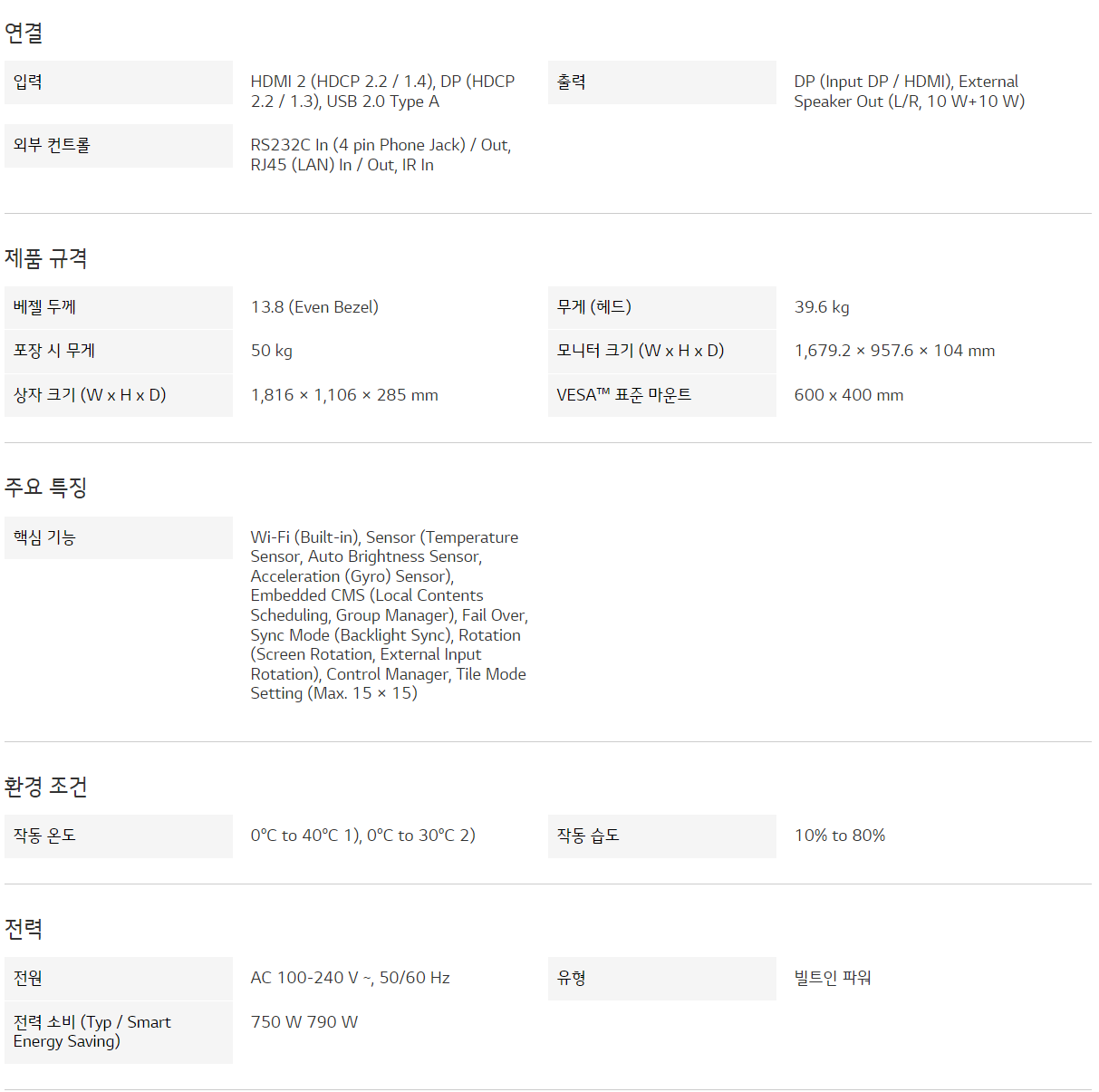Click the 1,816 × 1,106 × 285 mm value
The image size is (1099, 1092).
tap(344, 395)
